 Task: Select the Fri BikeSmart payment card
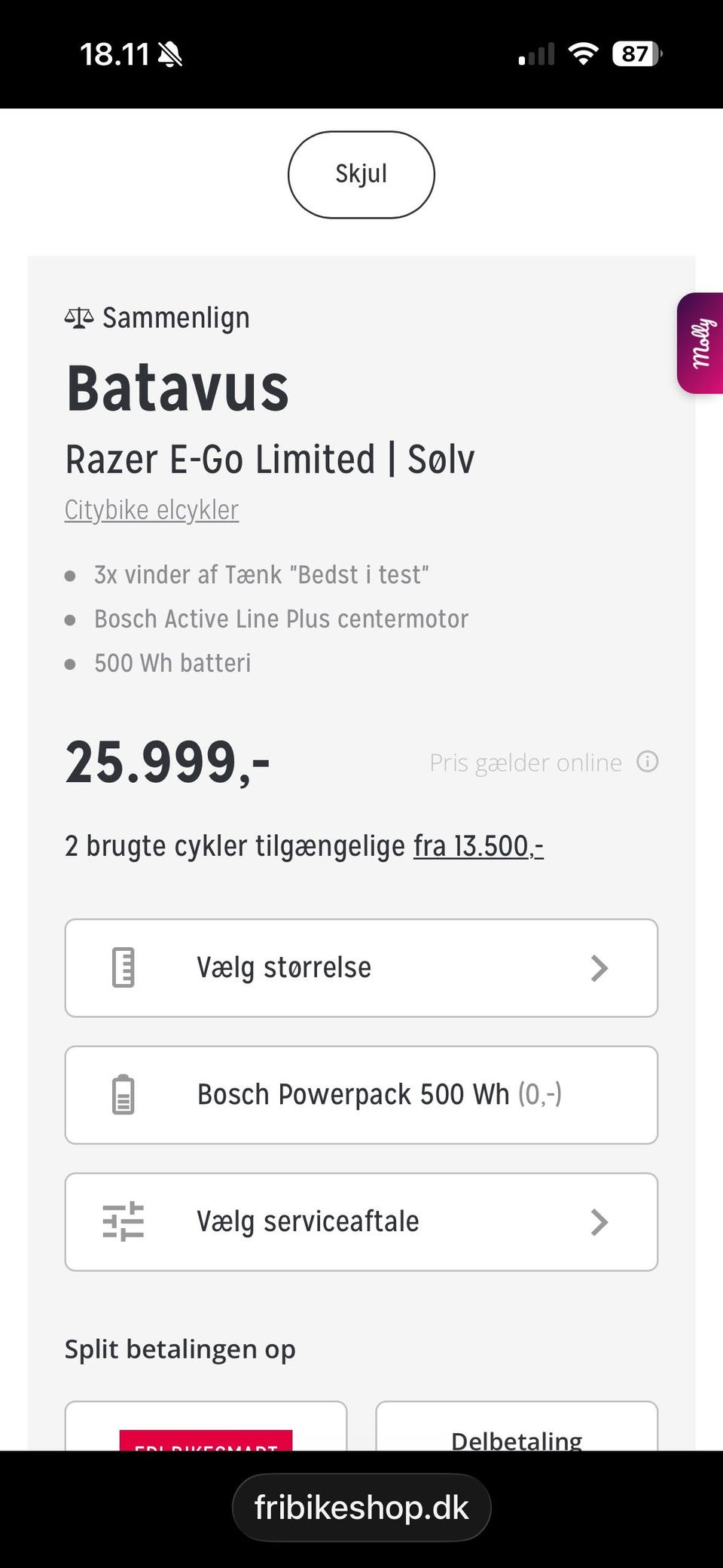pyautogui.click(x=206, y=1431)
